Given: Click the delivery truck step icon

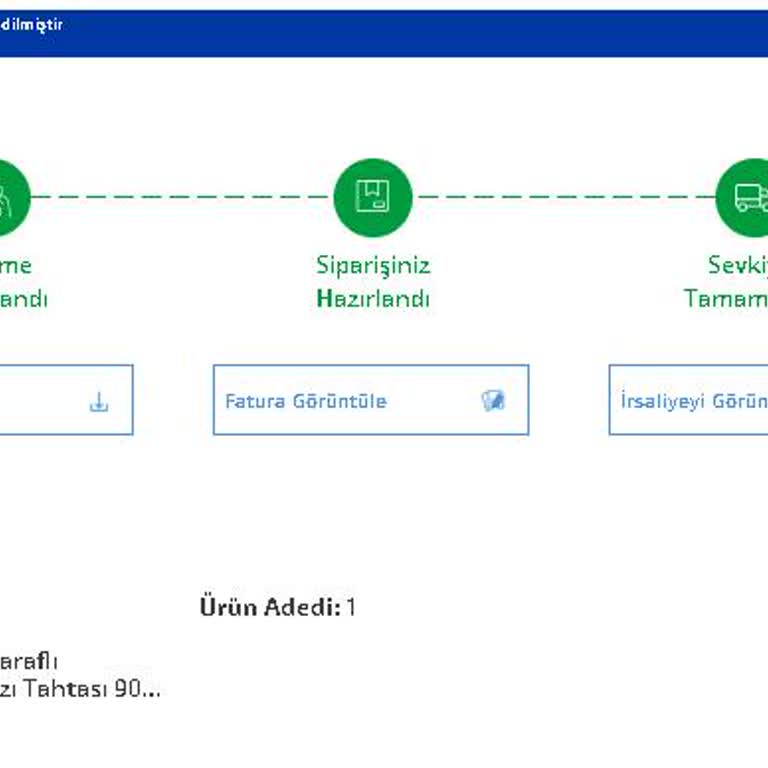Looking at the screenshot, I should [x=743, y=197].
